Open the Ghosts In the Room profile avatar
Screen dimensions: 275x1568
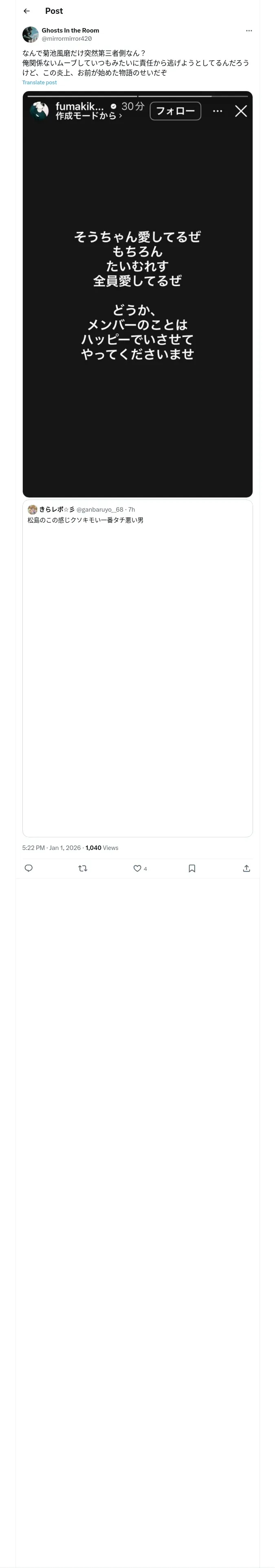coord(31,34)
